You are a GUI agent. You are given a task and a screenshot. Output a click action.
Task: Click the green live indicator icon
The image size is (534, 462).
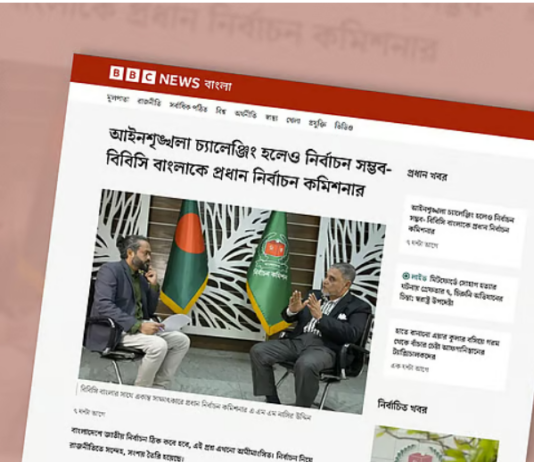pyautogui.click(x=406, y=276)
